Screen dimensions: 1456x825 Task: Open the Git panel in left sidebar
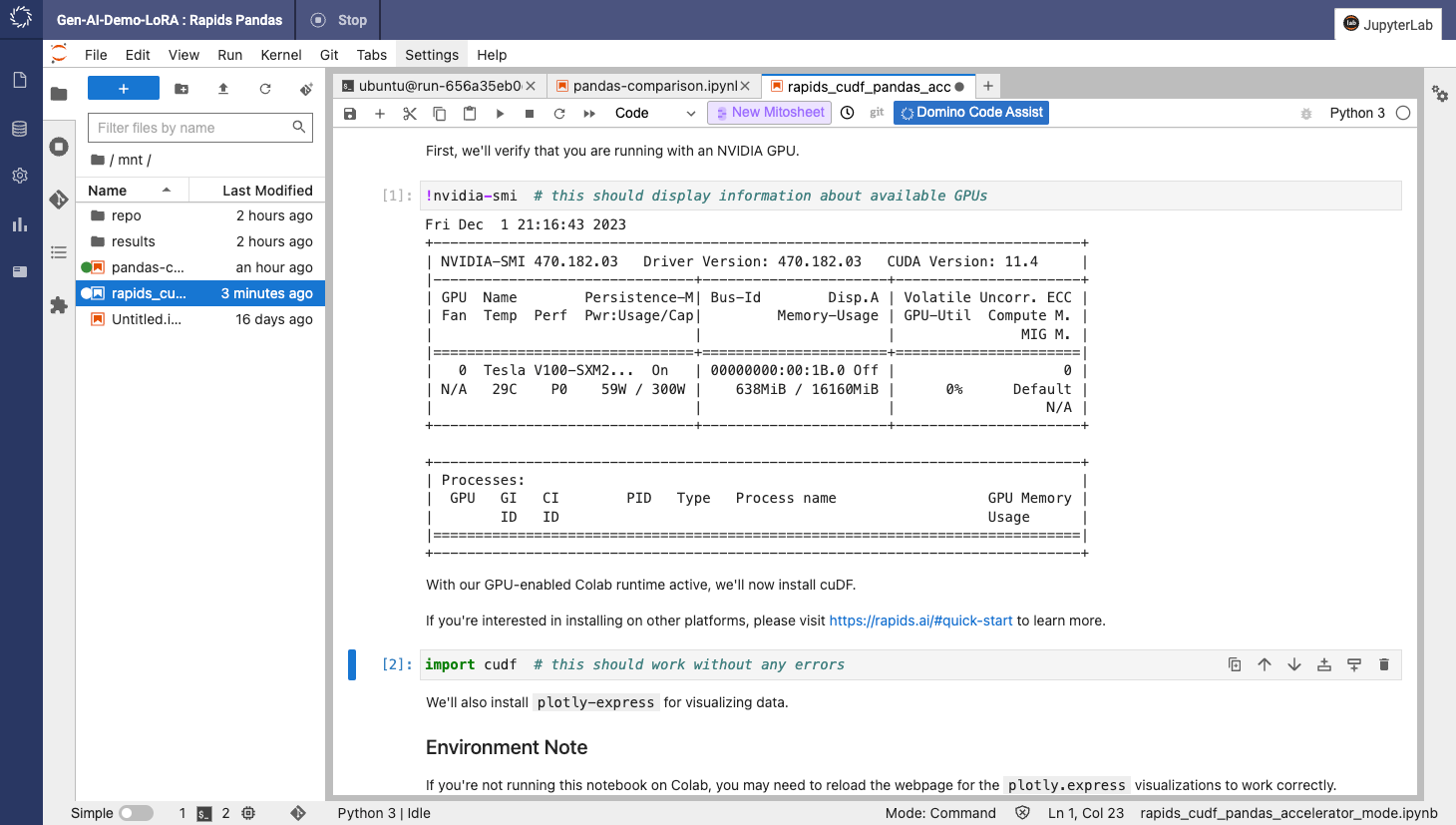click(x=59, y=199)
